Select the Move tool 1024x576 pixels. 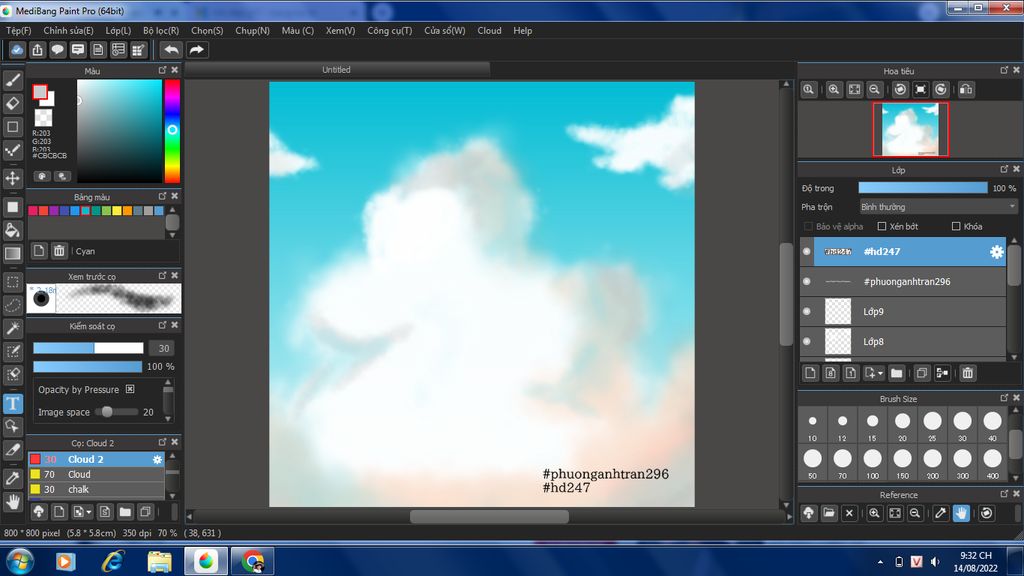point(13,178)
